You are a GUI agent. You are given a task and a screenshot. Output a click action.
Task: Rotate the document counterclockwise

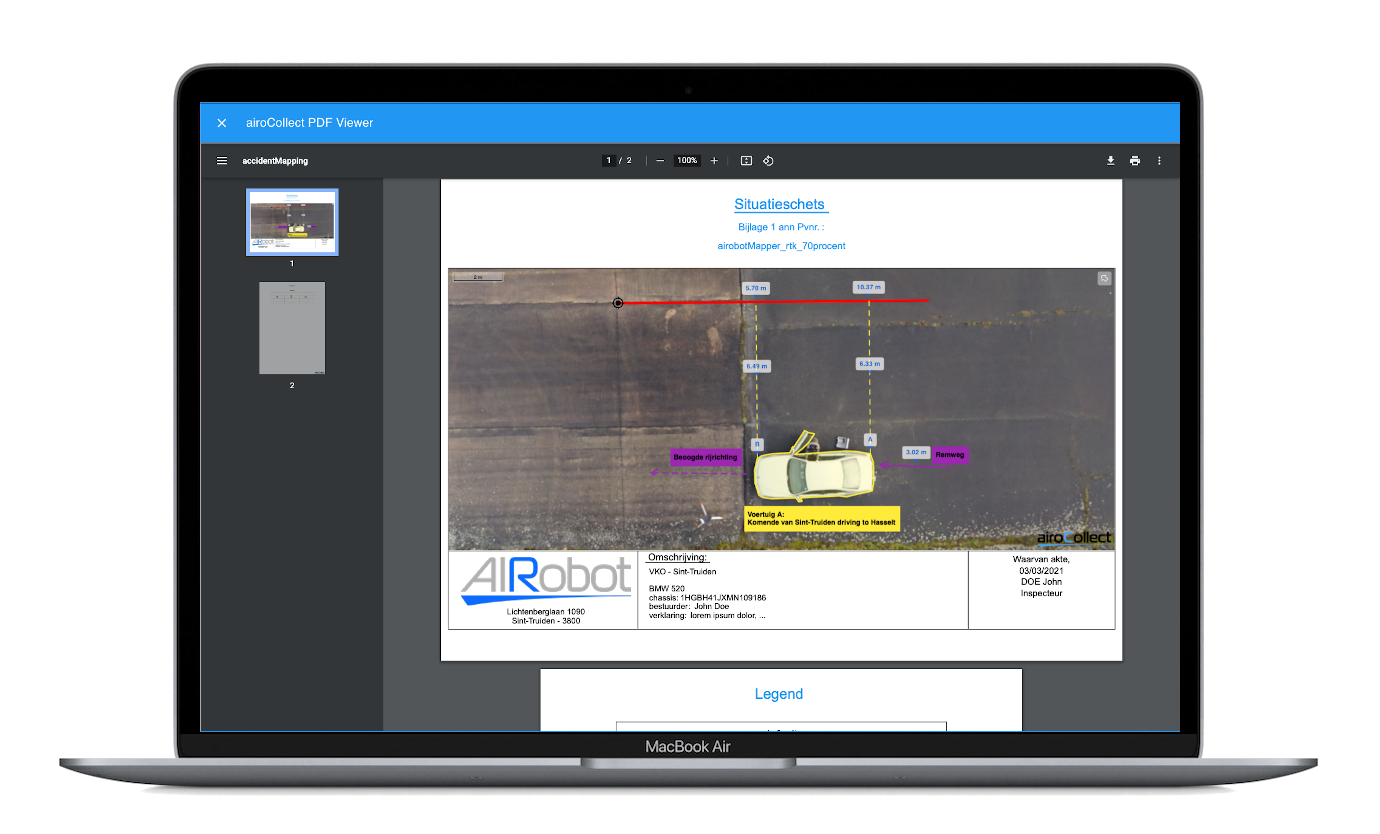coord(769,161)
